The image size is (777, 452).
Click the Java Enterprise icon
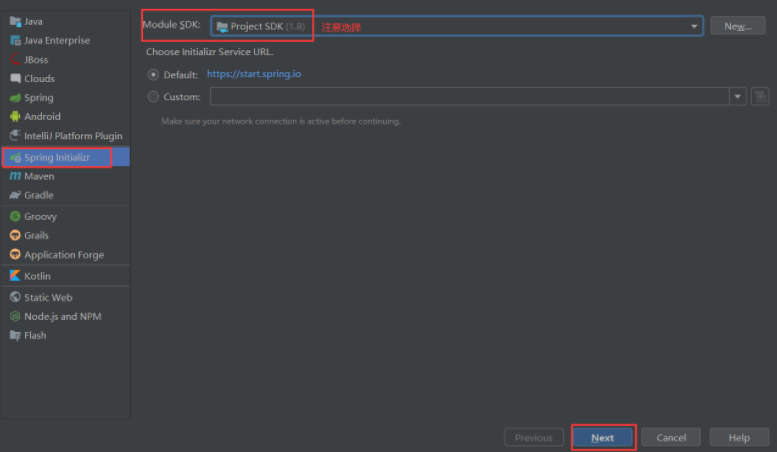click(x=15, y=41)
